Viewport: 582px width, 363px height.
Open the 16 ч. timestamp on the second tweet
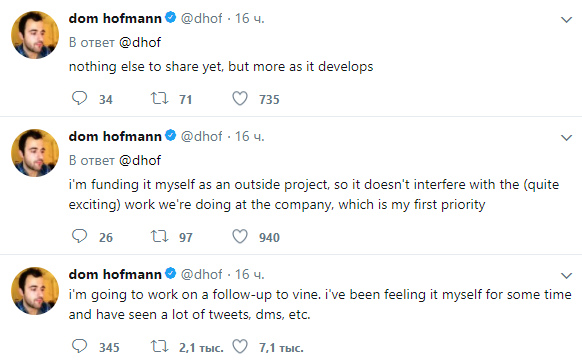[x=249, y=137]
